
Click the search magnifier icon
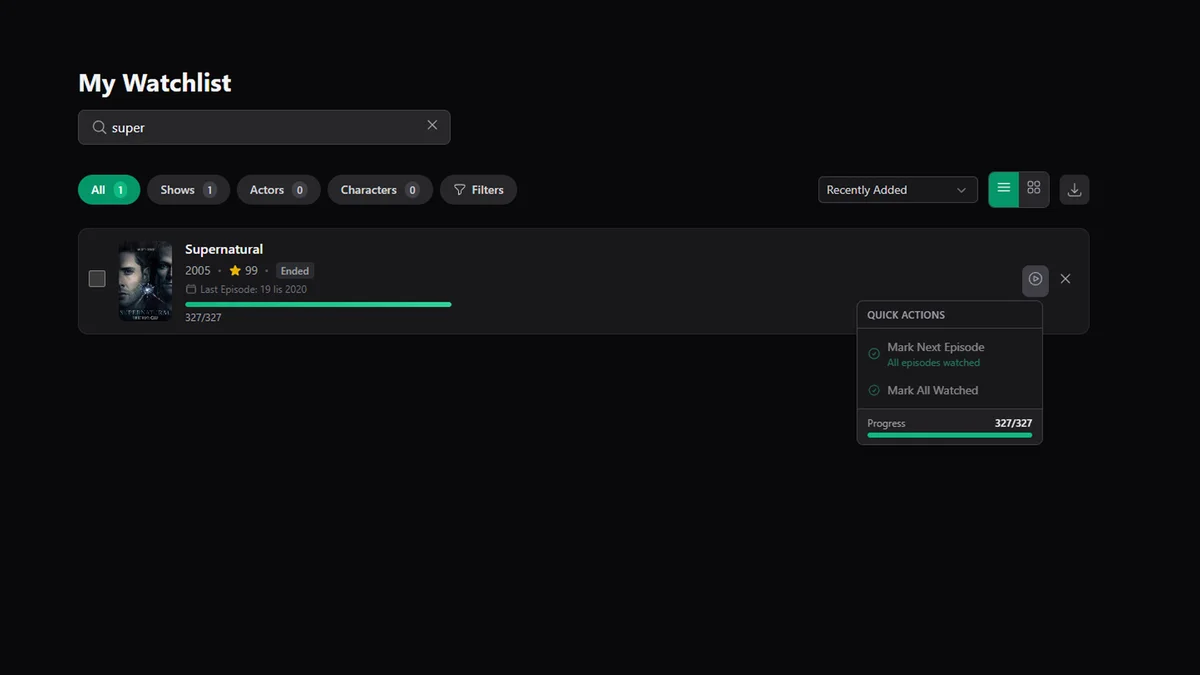point(99,128)
